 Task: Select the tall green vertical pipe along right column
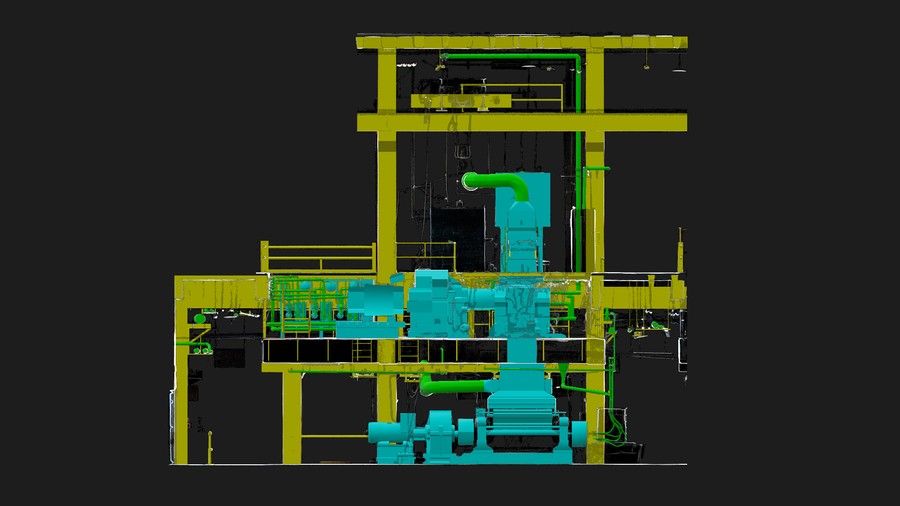(x=579, y=164)
